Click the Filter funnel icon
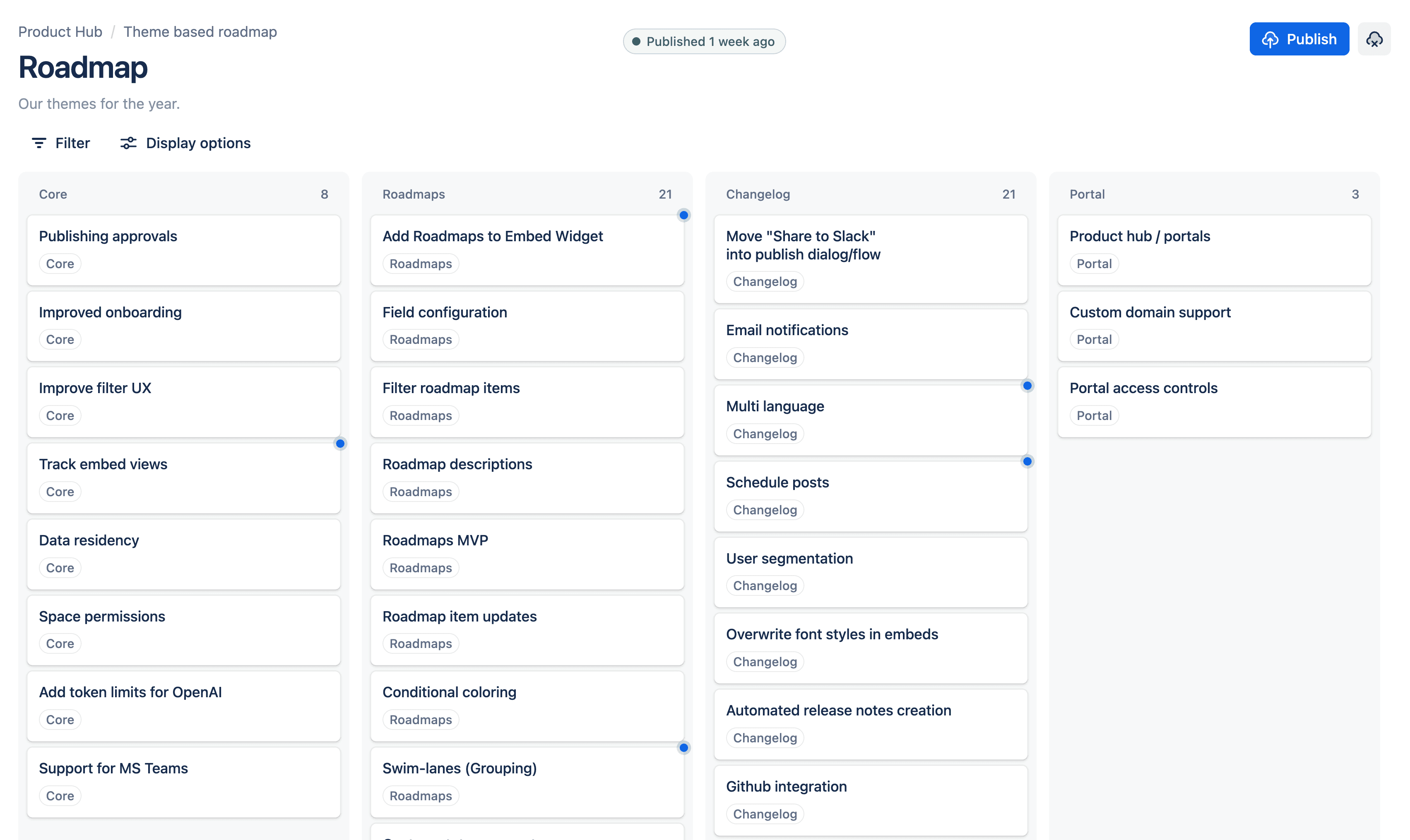The width and height of the screenshot is (1410, 840). [38, 143]
